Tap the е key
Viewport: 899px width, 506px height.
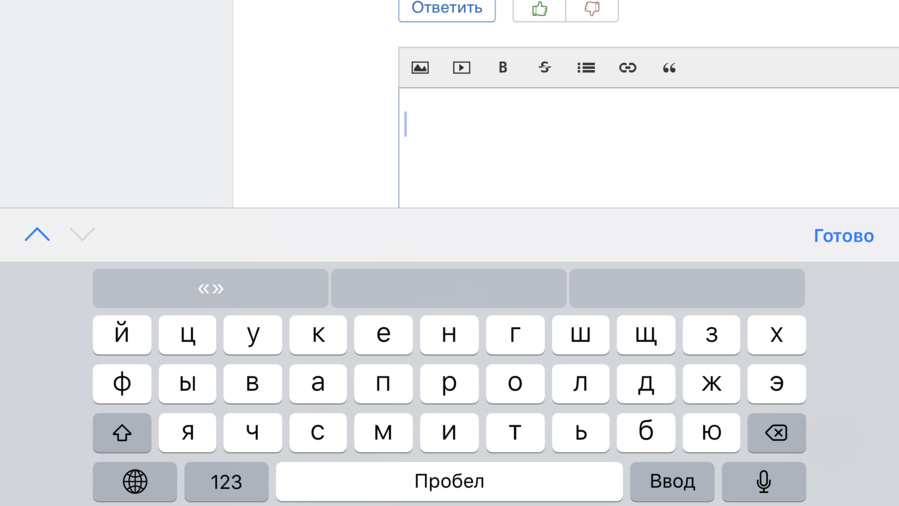tap(384, 335)
